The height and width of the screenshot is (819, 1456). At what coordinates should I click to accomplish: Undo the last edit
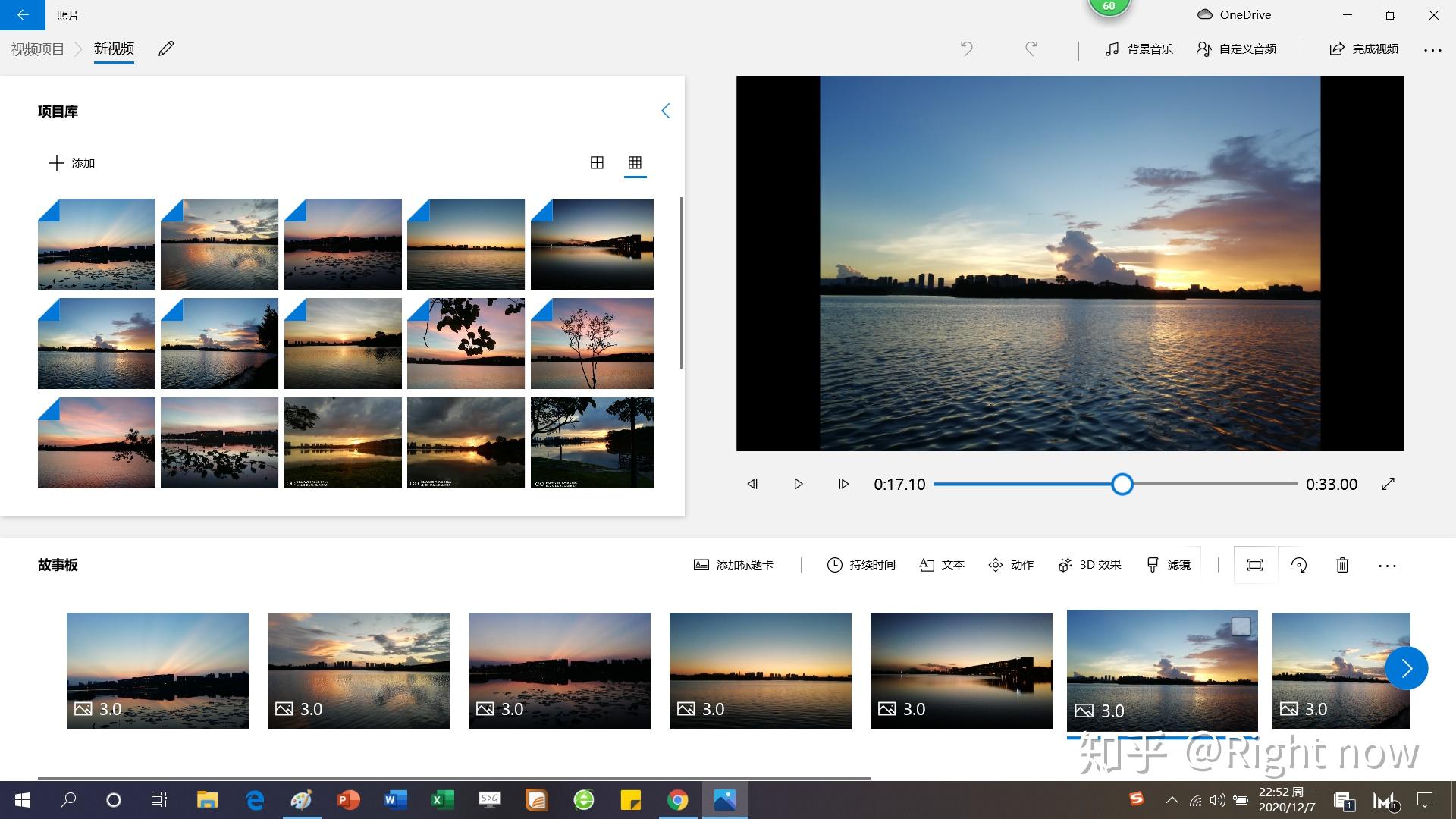pos(967,49)
